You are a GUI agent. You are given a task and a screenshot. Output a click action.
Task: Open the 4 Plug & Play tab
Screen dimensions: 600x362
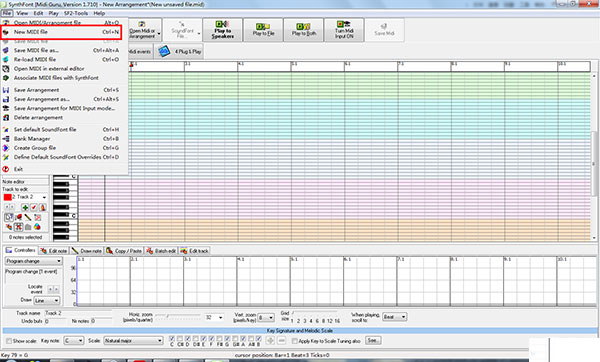(179, 51)
